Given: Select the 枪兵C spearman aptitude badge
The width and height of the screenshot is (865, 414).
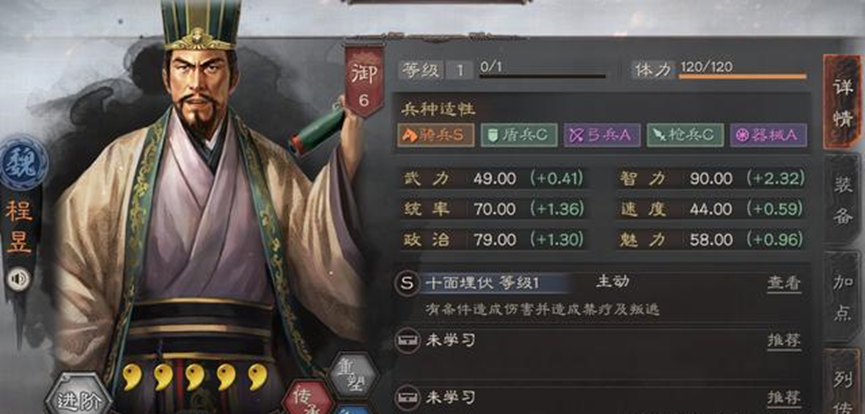Looking at the screenshot, I should (x=685, y=135).
